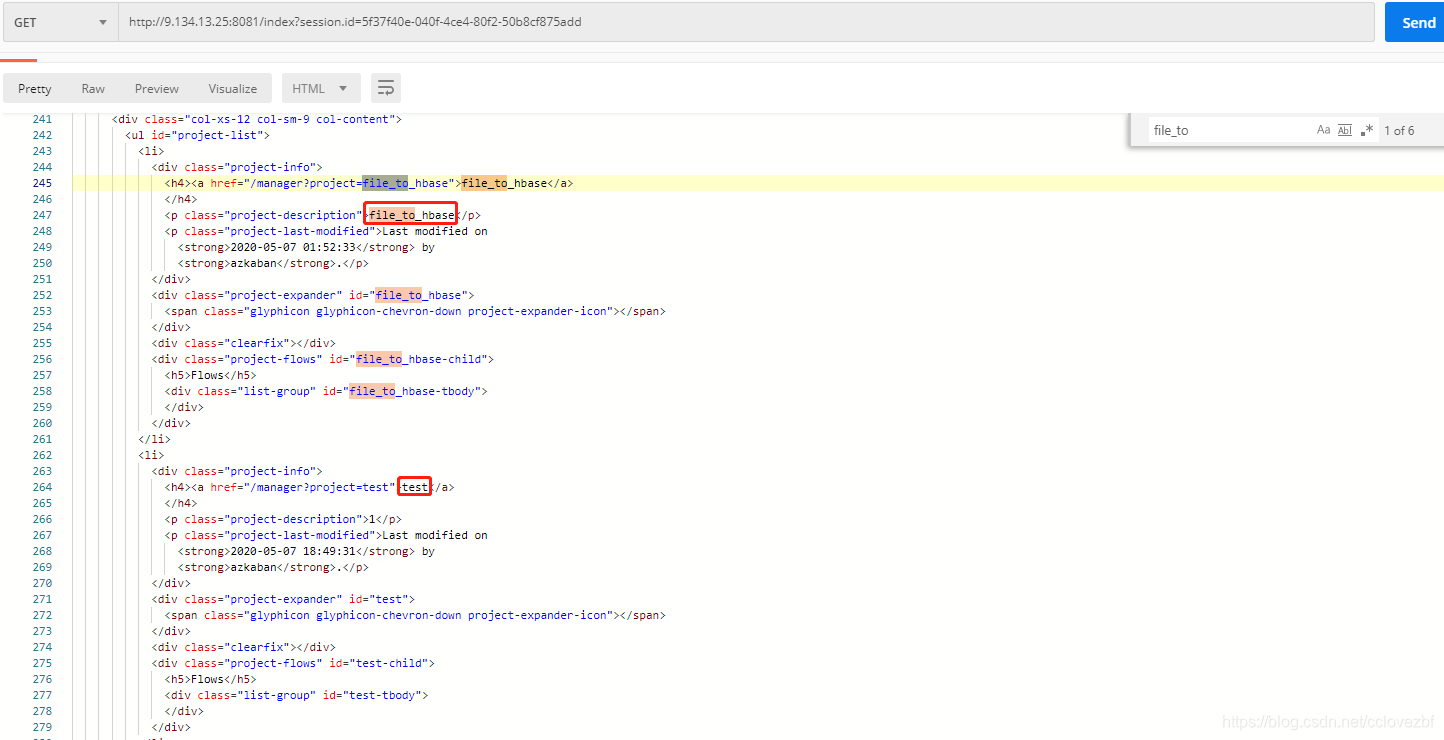Click the blue Send button
Image resolution: width=1444 pixels, height=740 pixels.
click(x=1416, y=22)
